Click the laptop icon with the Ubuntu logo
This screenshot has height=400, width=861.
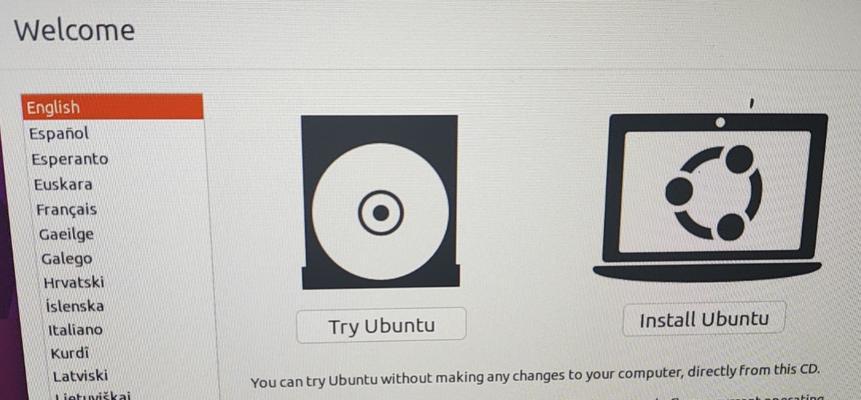tap(711, 198)
